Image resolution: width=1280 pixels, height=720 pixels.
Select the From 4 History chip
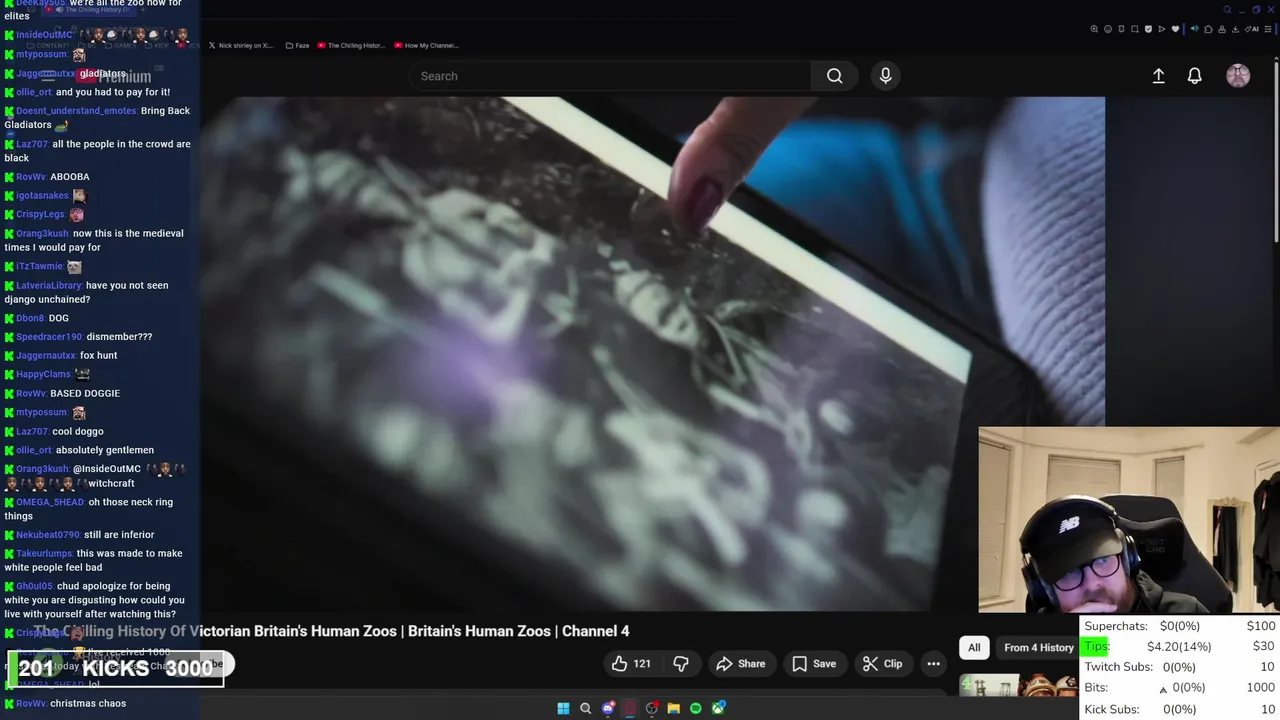click(x=1039, y=647)
